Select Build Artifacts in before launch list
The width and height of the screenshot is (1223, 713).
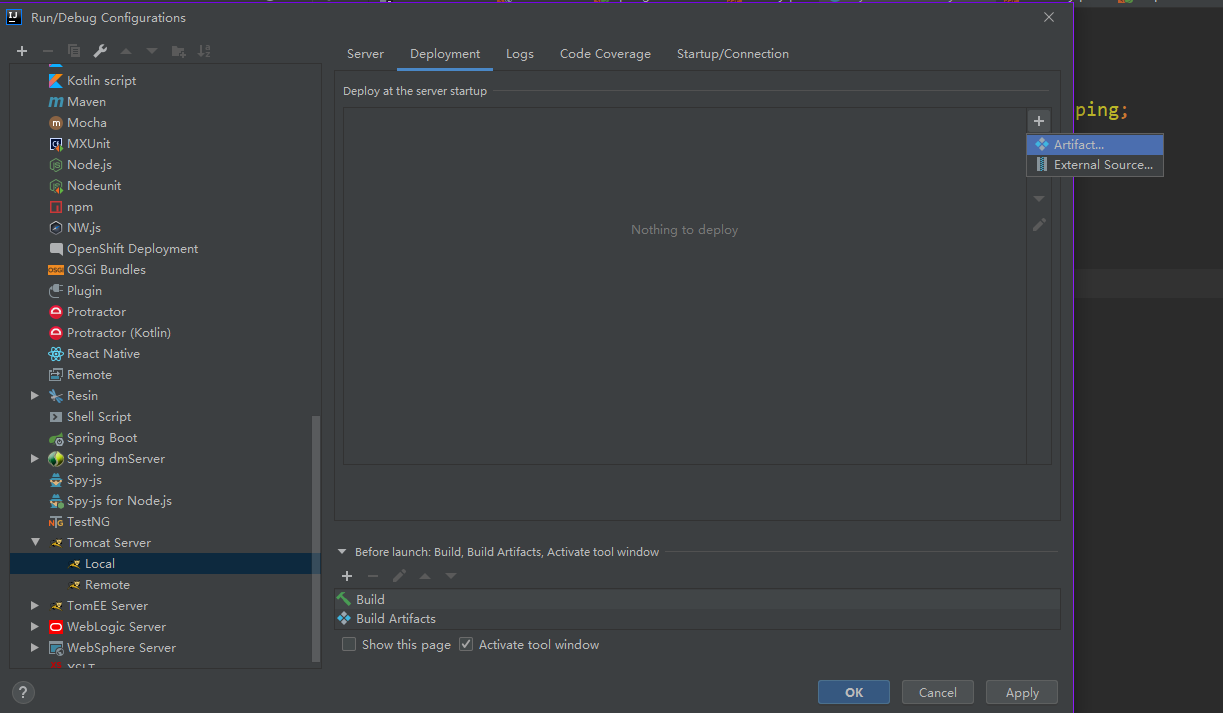(697, 618)
